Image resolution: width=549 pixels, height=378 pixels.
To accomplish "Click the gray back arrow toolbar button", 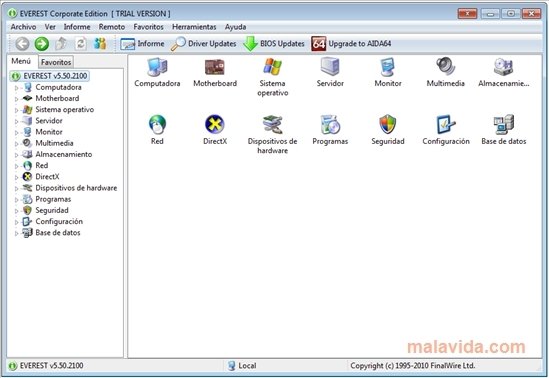I will pyautogui.click(x=22, y=44).
